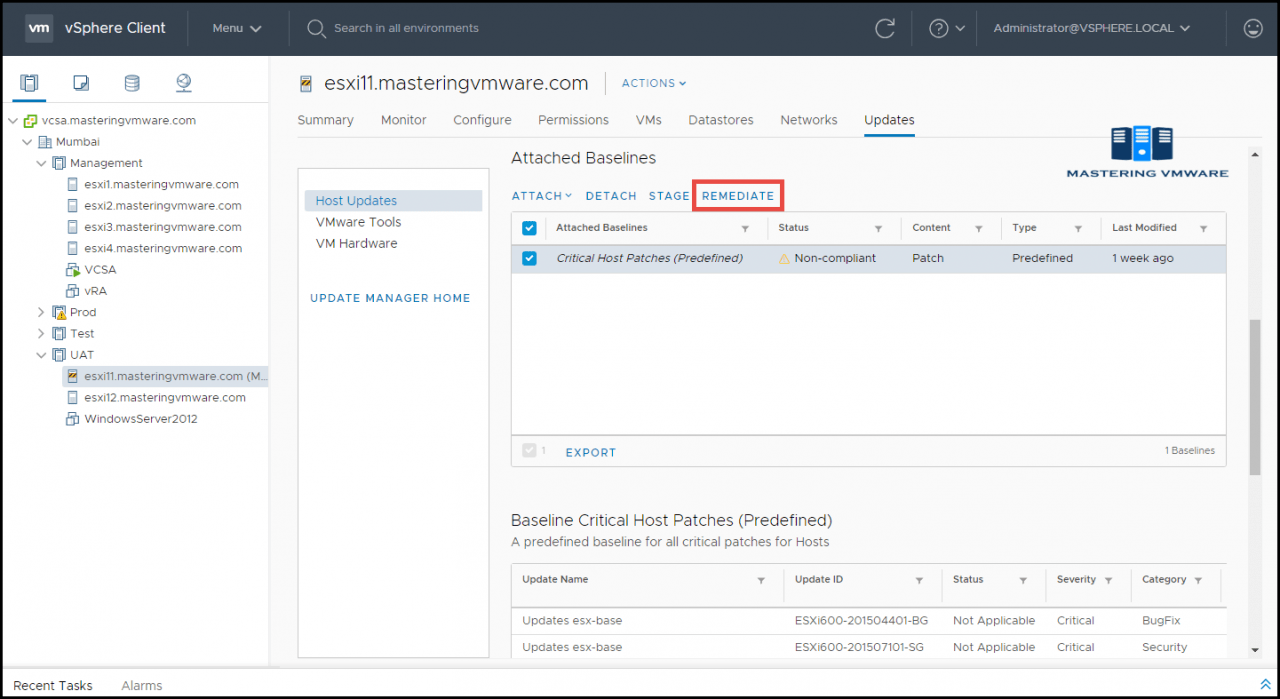Toggle the select-all checkbox in Attached Baselines header
This screenshot has height=699, width=1280.
[x=529, y=227]
